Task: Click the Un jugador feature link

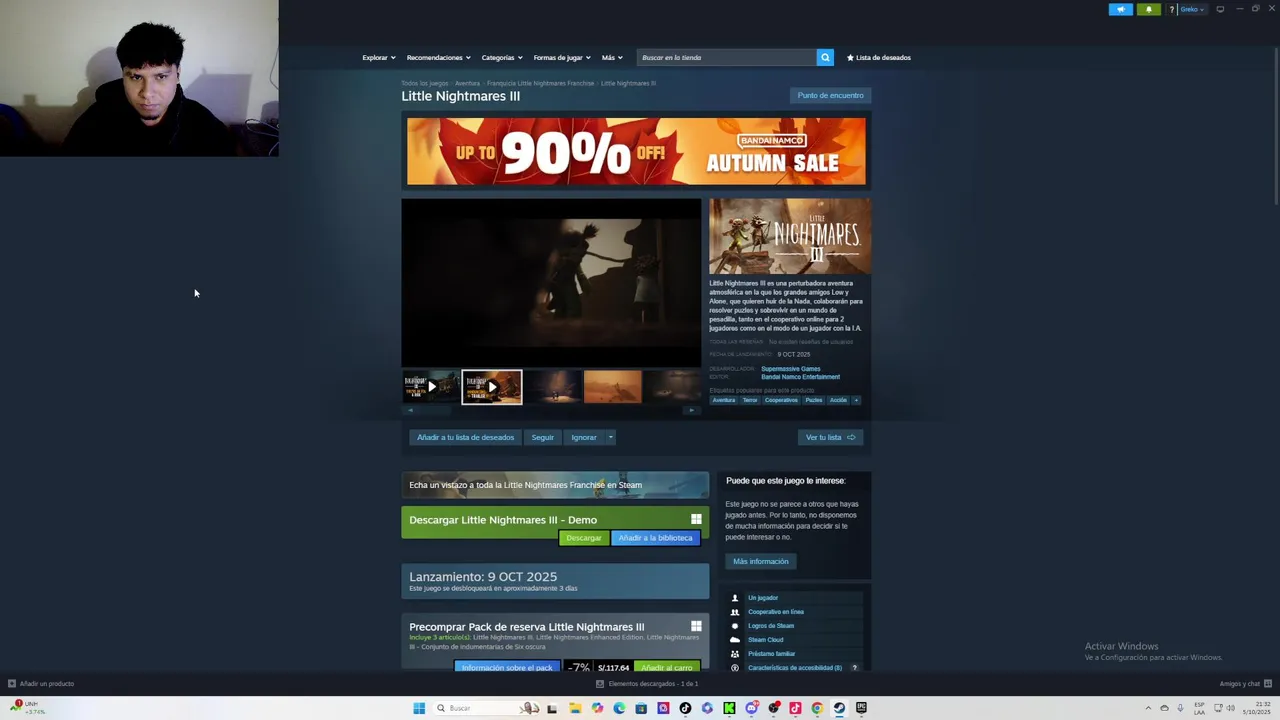Action: [763, 598]
